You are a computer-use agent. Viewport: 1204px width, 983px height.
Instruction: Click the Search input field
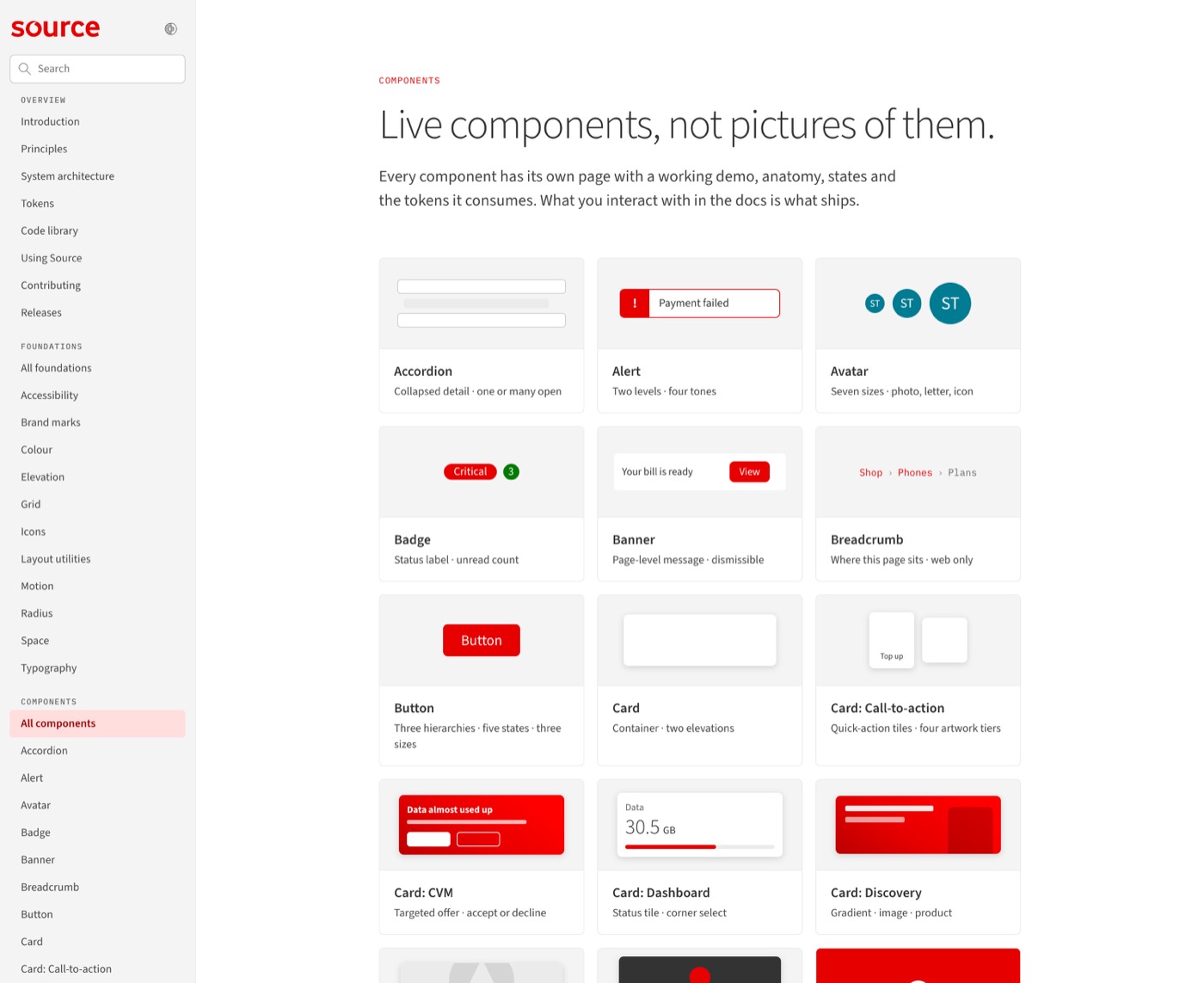(x=97, y=69)
